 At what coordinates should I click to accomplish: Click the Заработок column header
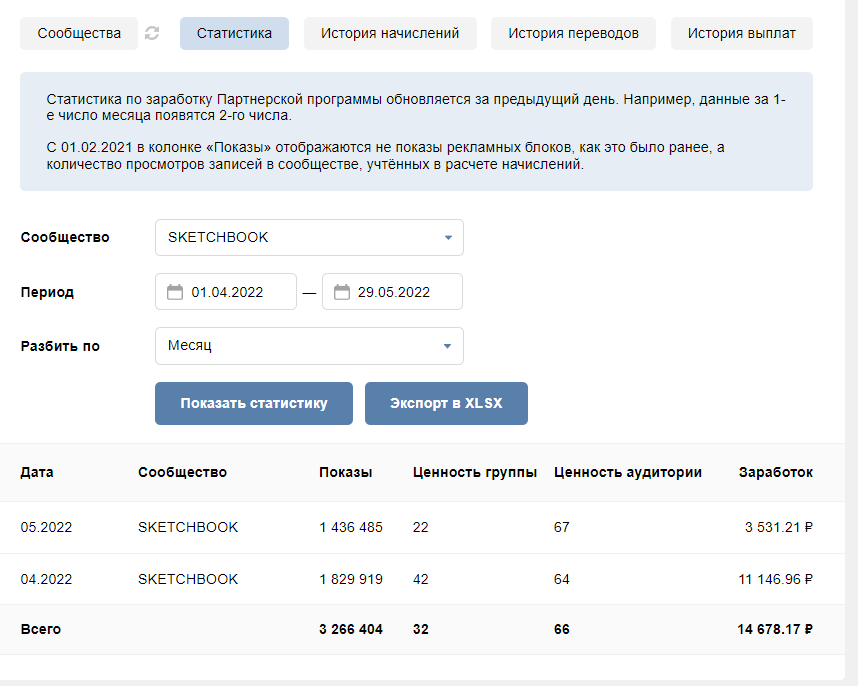point(775,472)
